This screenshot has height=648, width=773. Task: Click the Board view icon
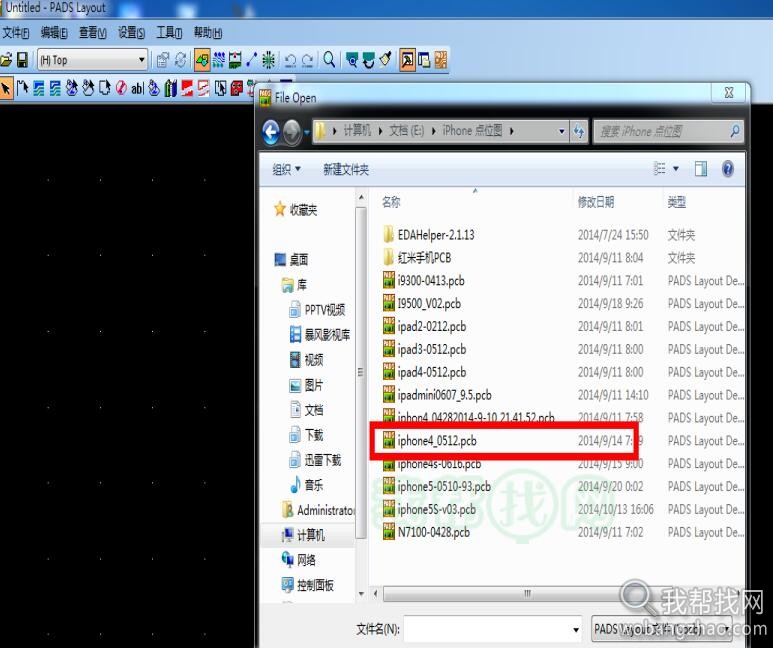[x=351, y=60]
